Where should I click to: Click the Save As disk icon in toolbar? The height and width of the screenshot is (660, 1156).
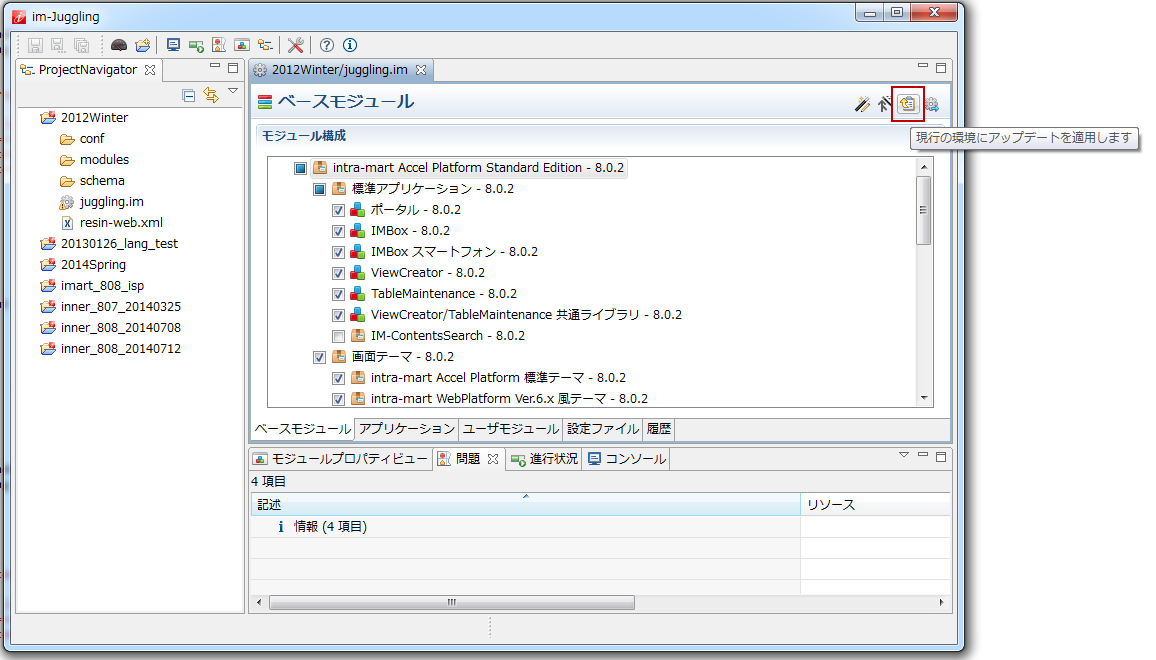pyautogui.click(x=58, y=46)
